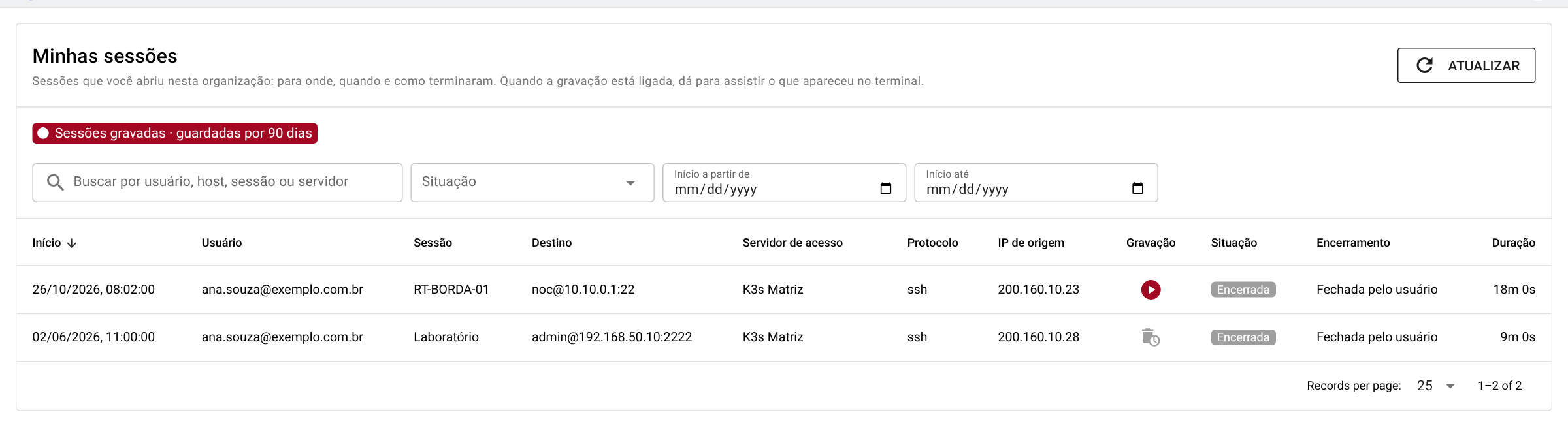Click the Início até date field
Viewport: 1568px width, 434px height.
[1036, 182]
